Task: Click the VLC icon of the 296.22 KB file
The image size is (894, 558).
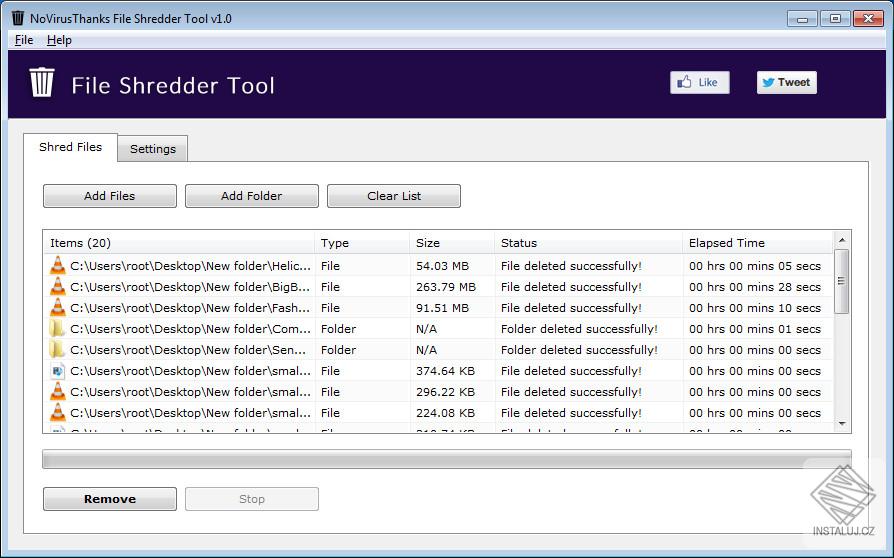Action: pos(58,392)
